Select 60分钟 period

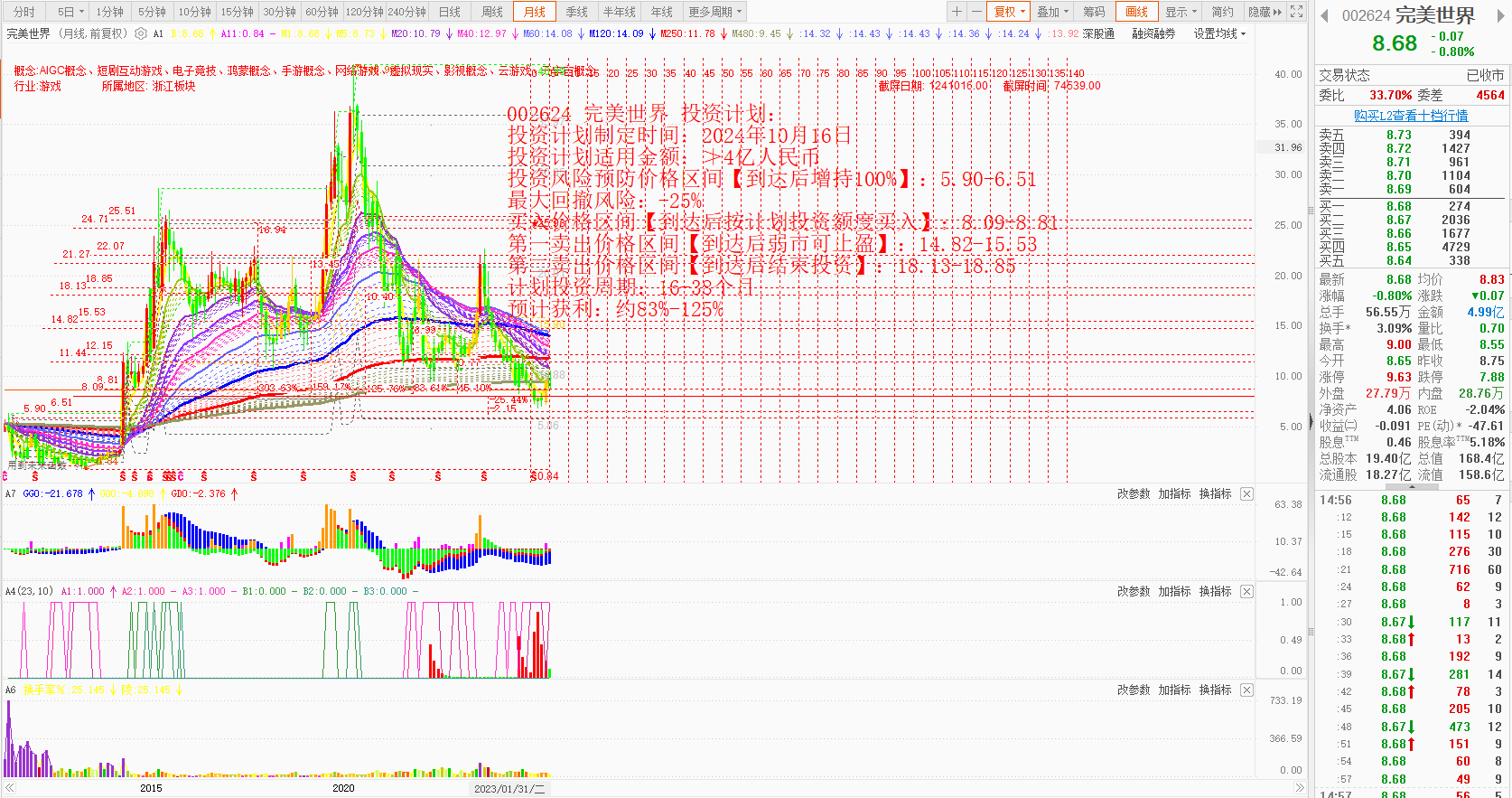322,12
